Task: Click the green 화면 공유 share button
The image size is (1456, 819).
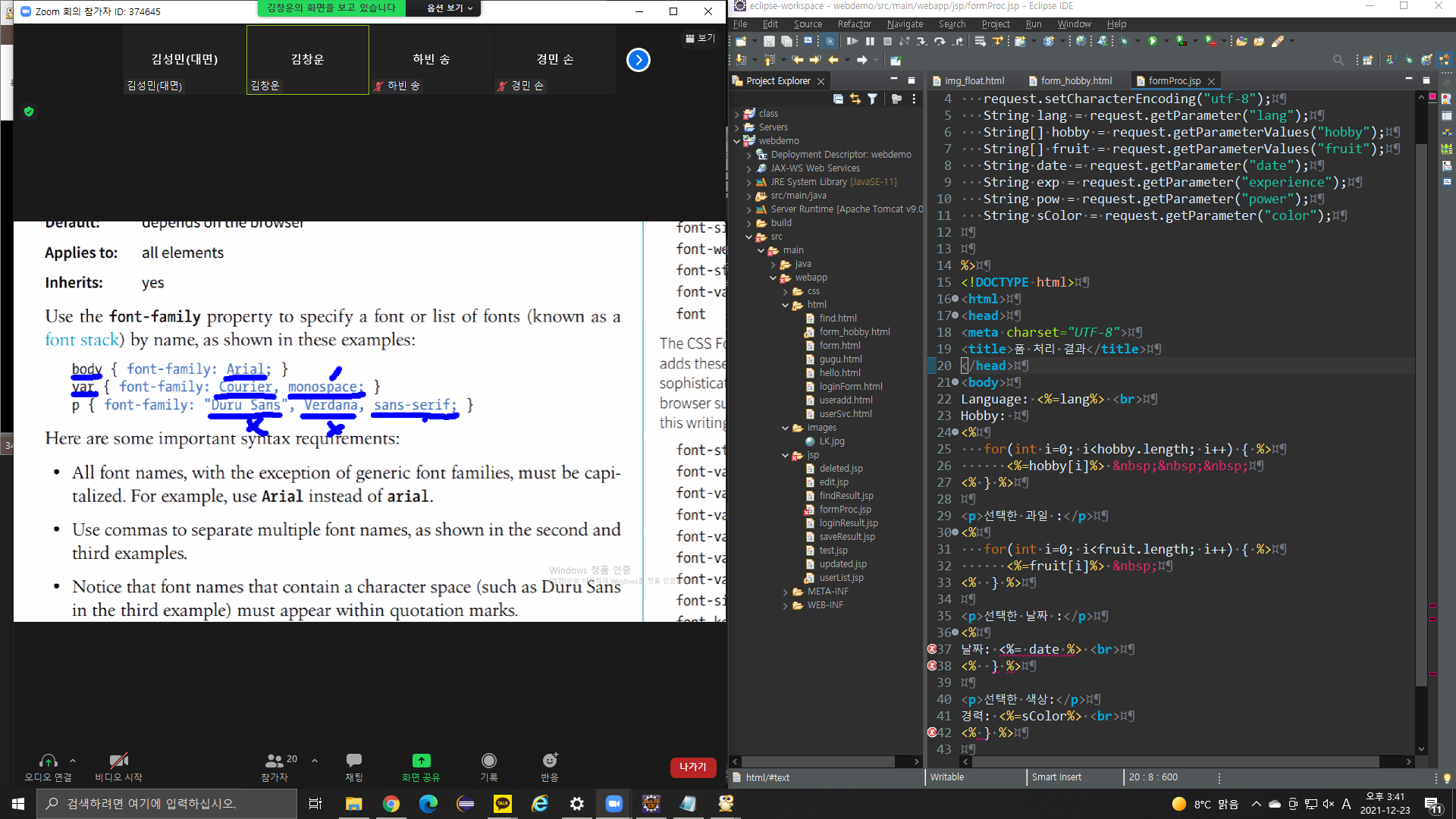Action: click(x=421, y=766)
